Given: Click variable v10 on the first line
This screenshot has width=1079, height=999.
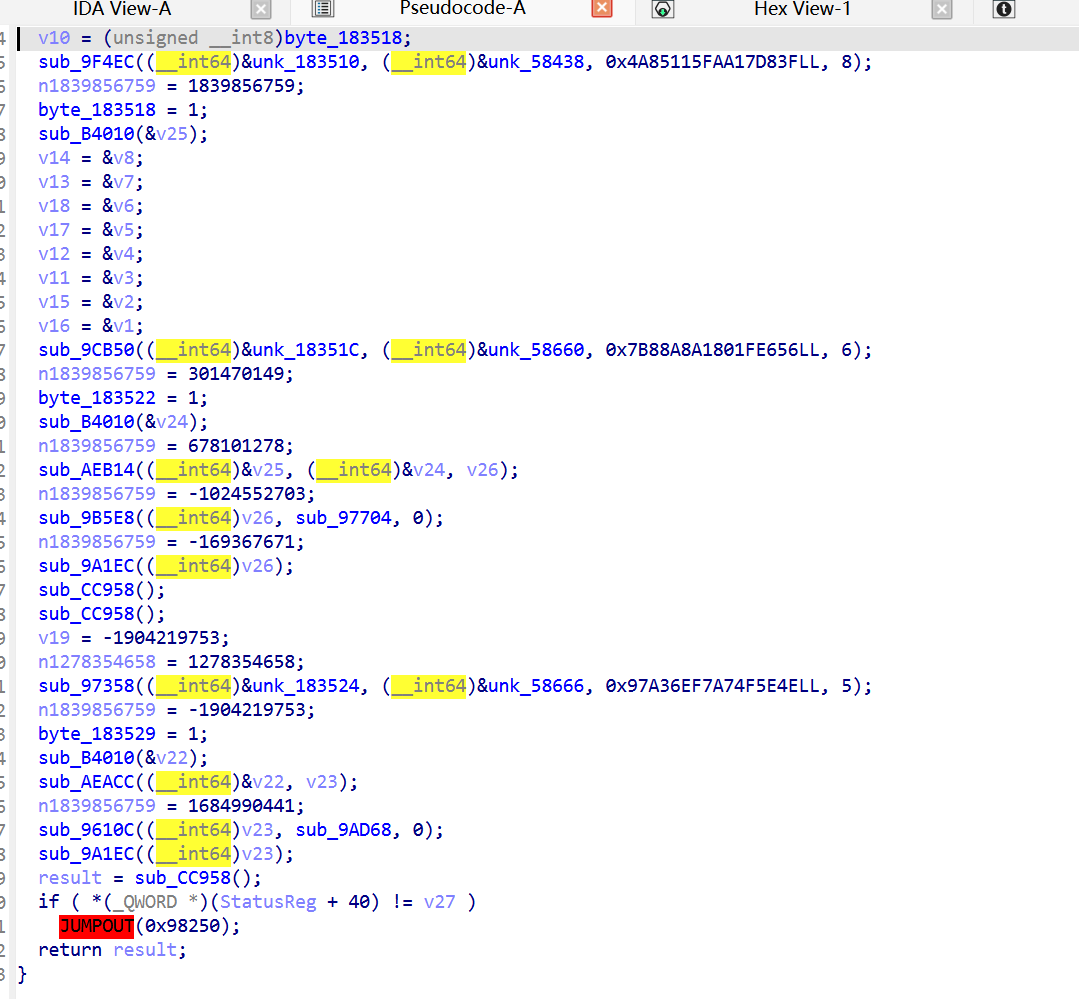Looking at the screenshot, I should coord(54,38).
